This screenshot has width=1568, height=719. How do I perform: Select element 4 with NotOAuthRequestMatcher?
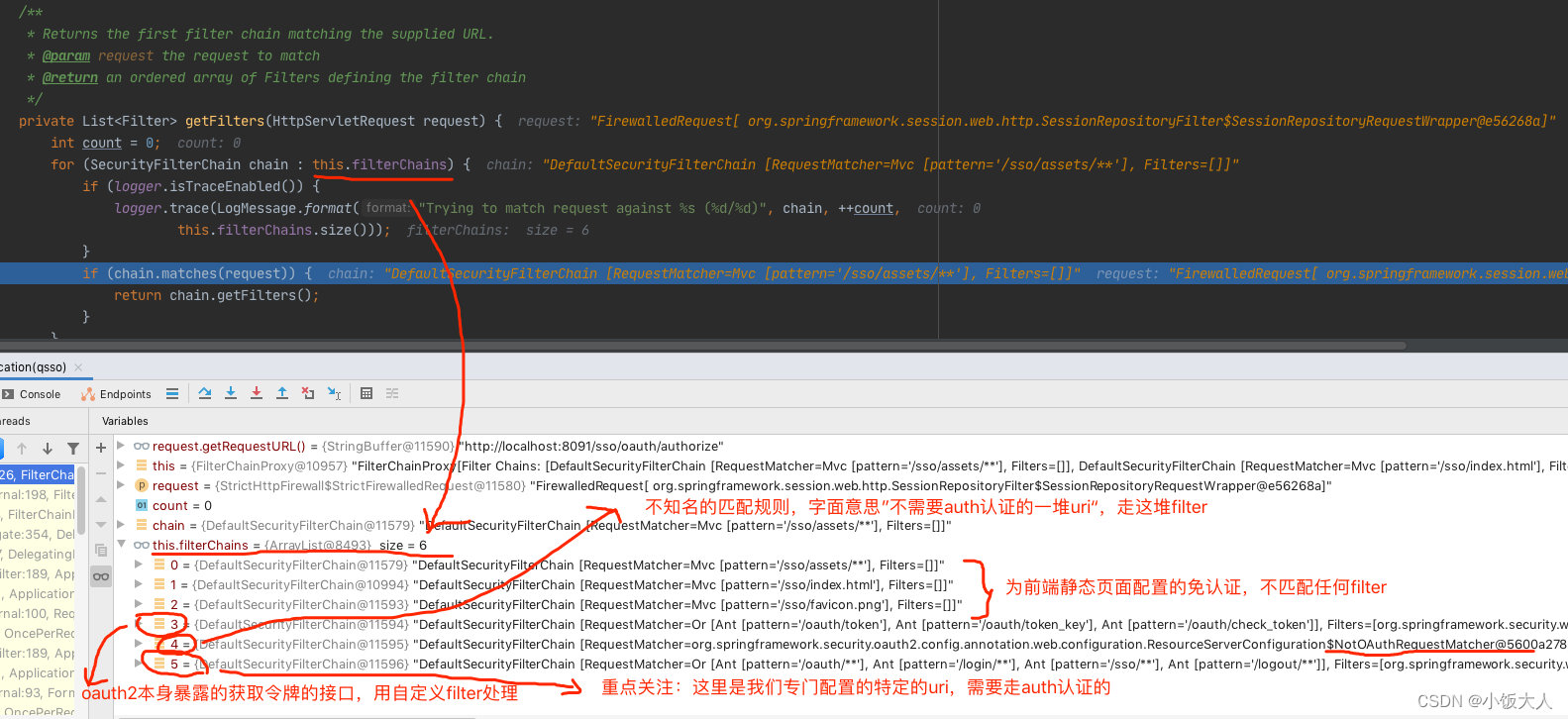click(840, 644)
